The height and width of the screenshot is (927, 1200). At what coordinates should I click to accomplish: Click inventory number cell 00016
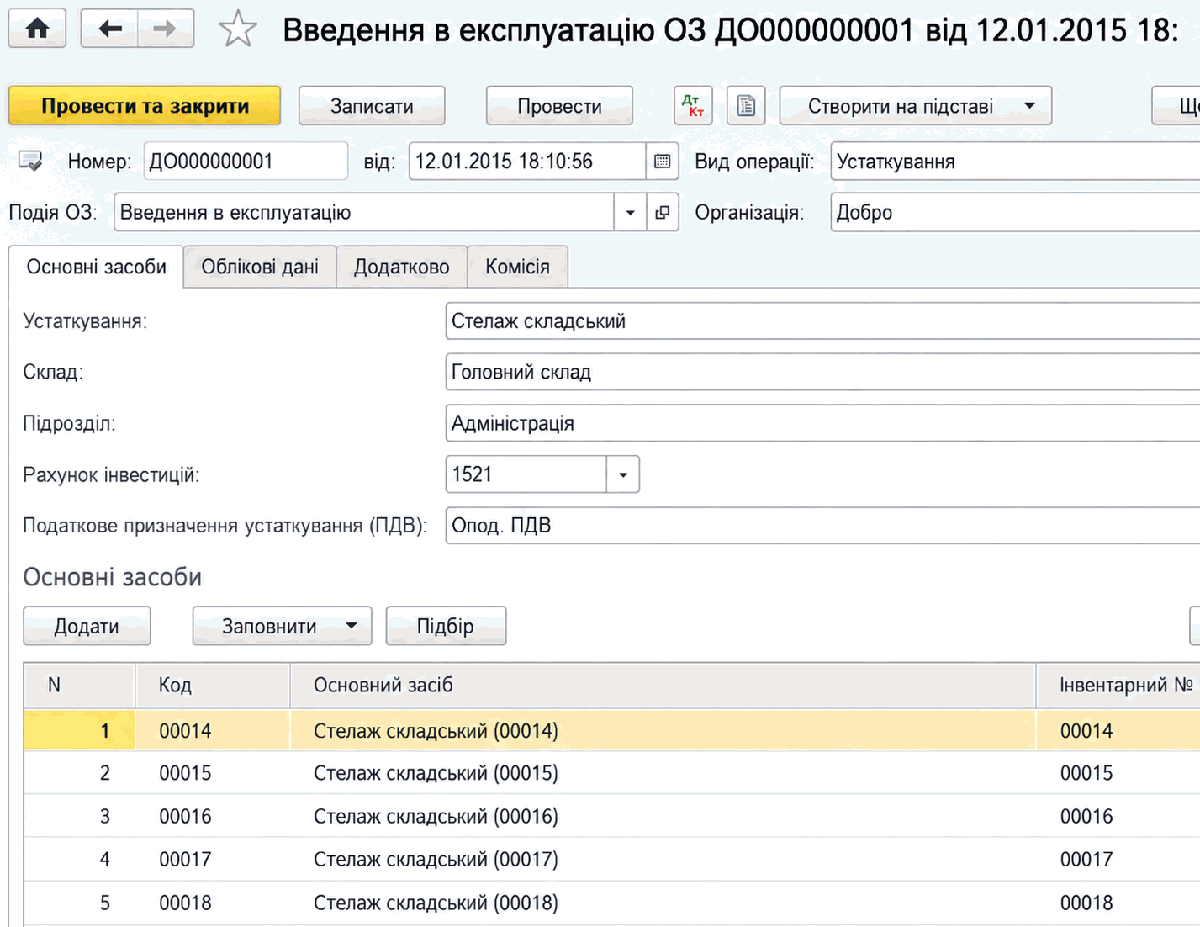click(1118, 816)
